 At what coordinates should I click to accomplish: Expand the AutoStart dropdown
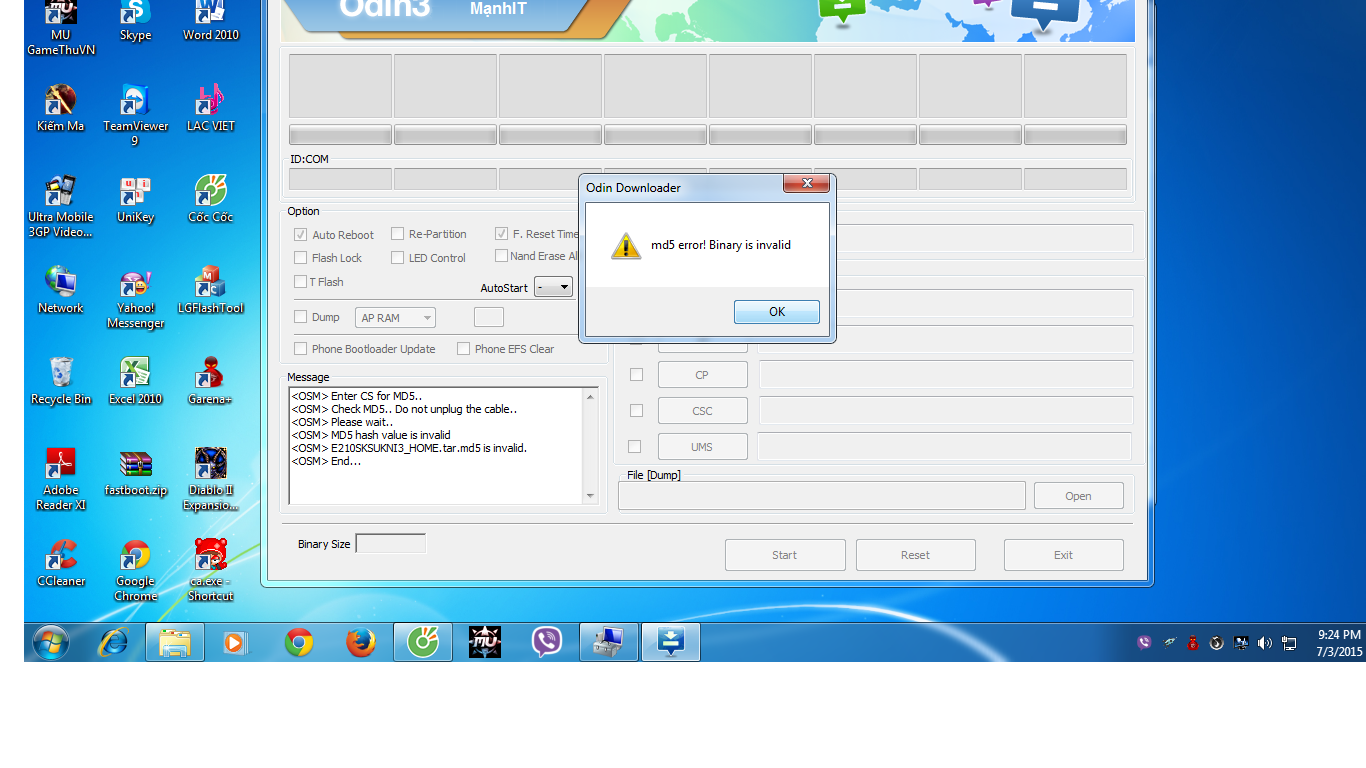tap(554, 287)
